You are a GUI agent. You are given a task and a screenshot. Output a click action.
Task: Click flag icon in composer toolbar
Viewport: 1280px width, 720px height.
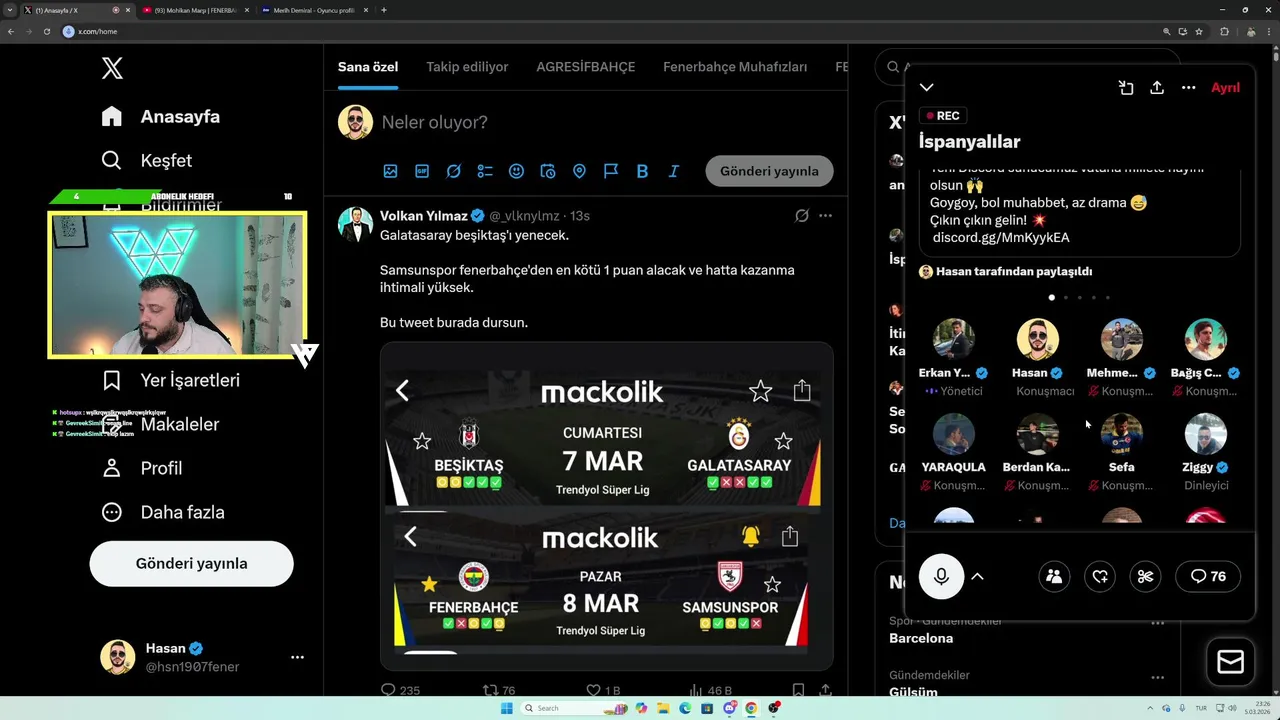pos(611,171)
